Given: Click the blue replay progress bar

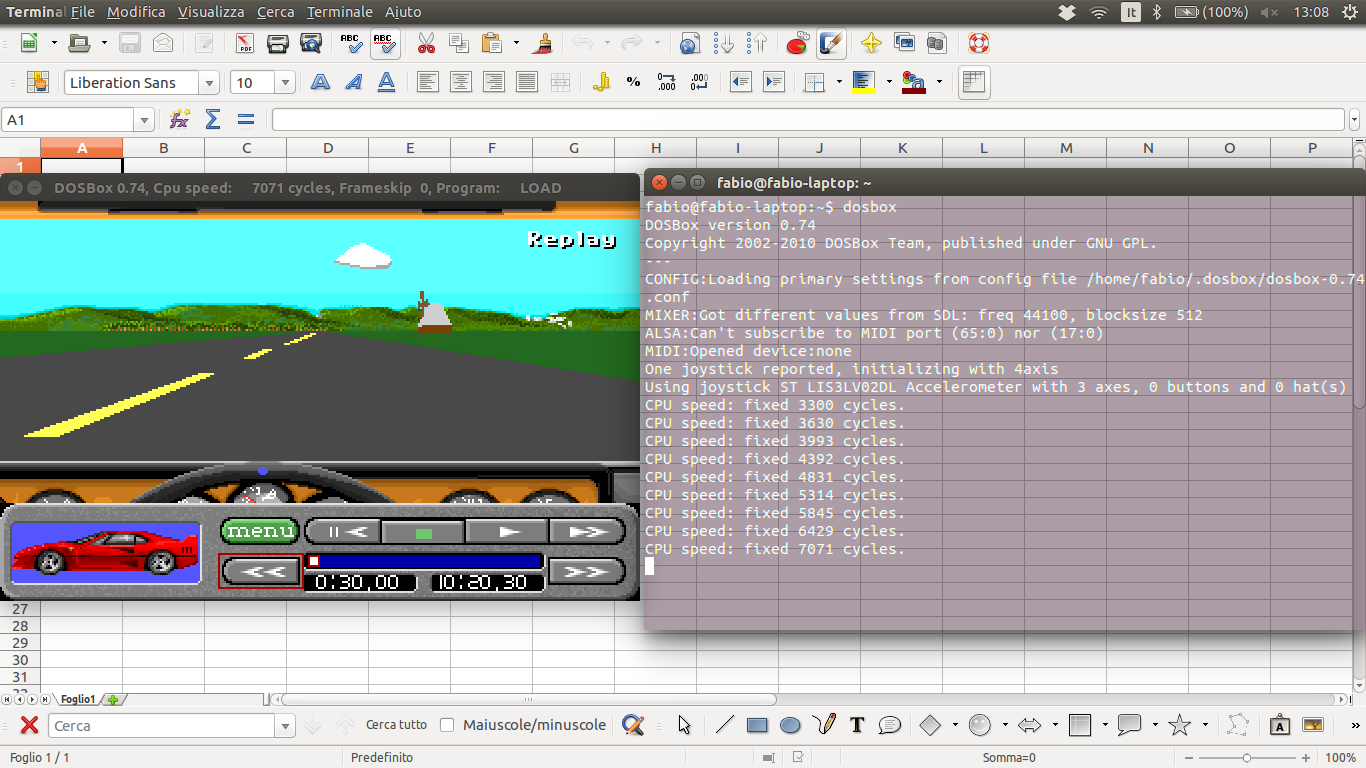Looking at the screenshot, I should (x=424, y=562).
